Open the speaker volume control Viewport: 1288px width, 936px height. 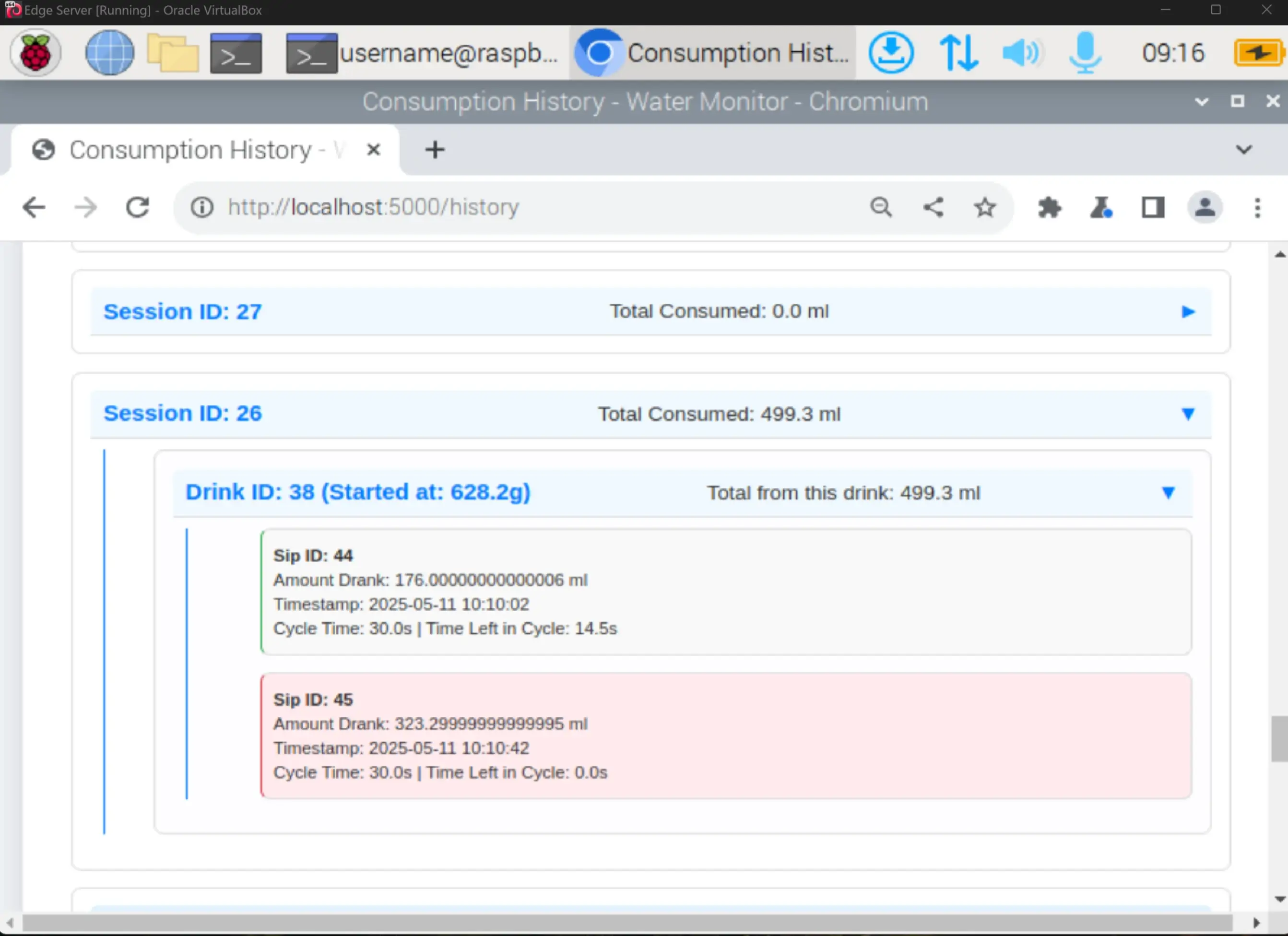pos(1022,53)
